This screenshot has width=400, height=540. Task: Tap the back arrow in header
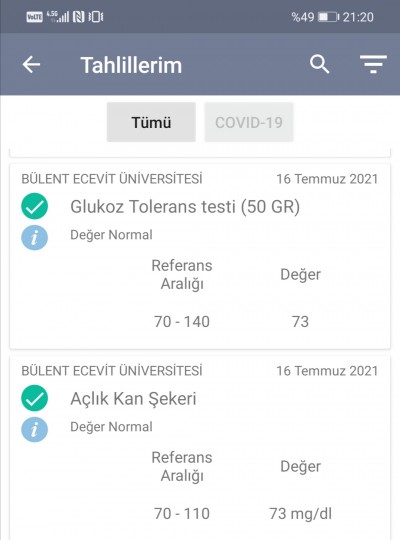pyautogui.click(x=31, y=65)
